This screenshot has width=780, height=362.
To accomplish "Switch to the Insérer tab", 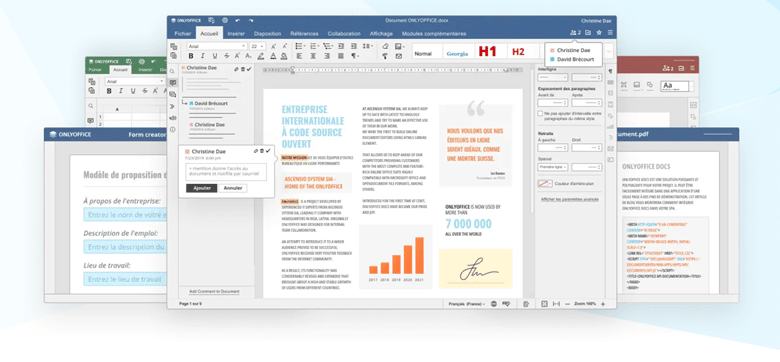I will click(x=236, y=34).
